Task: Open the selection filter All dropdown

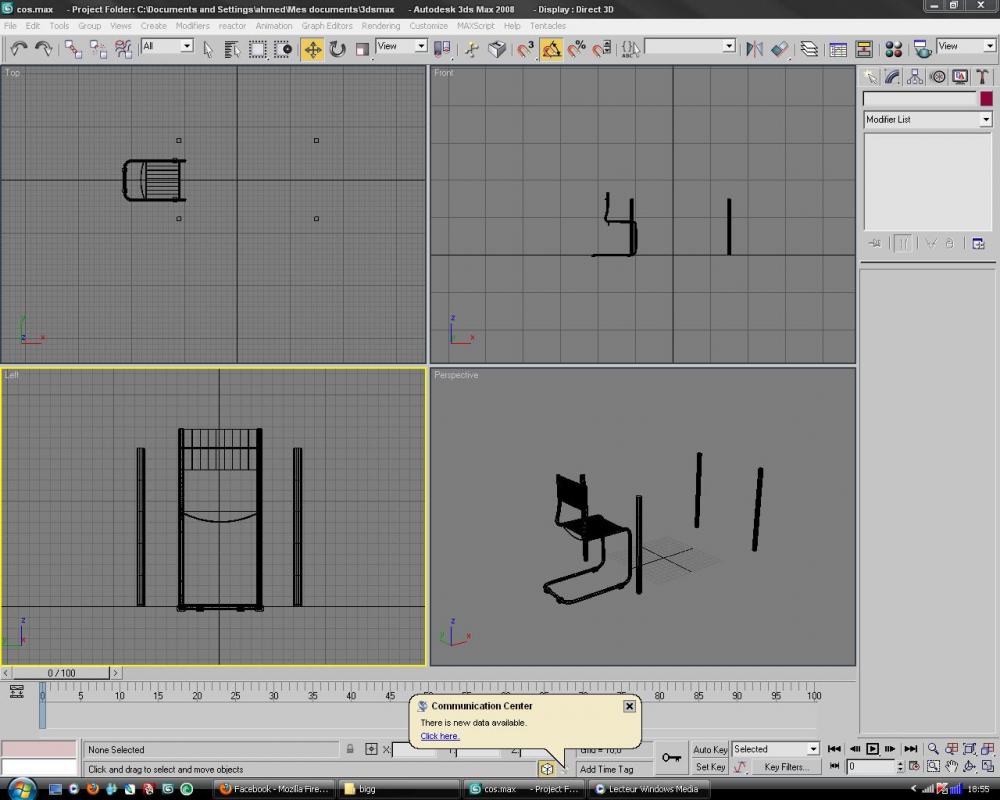Action: pyautogui.click(x=167, y=46)
